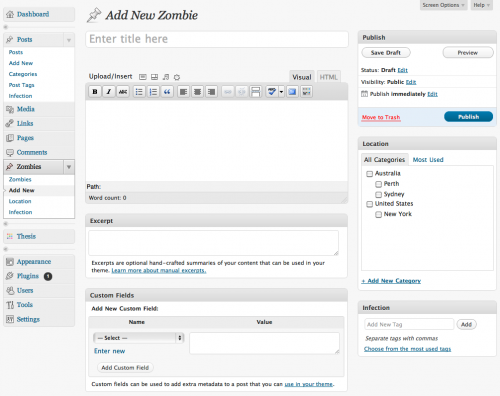This screenshot has height=396, width=500.
Task: Open Categories under Posts menu
Action: point(23,74)
